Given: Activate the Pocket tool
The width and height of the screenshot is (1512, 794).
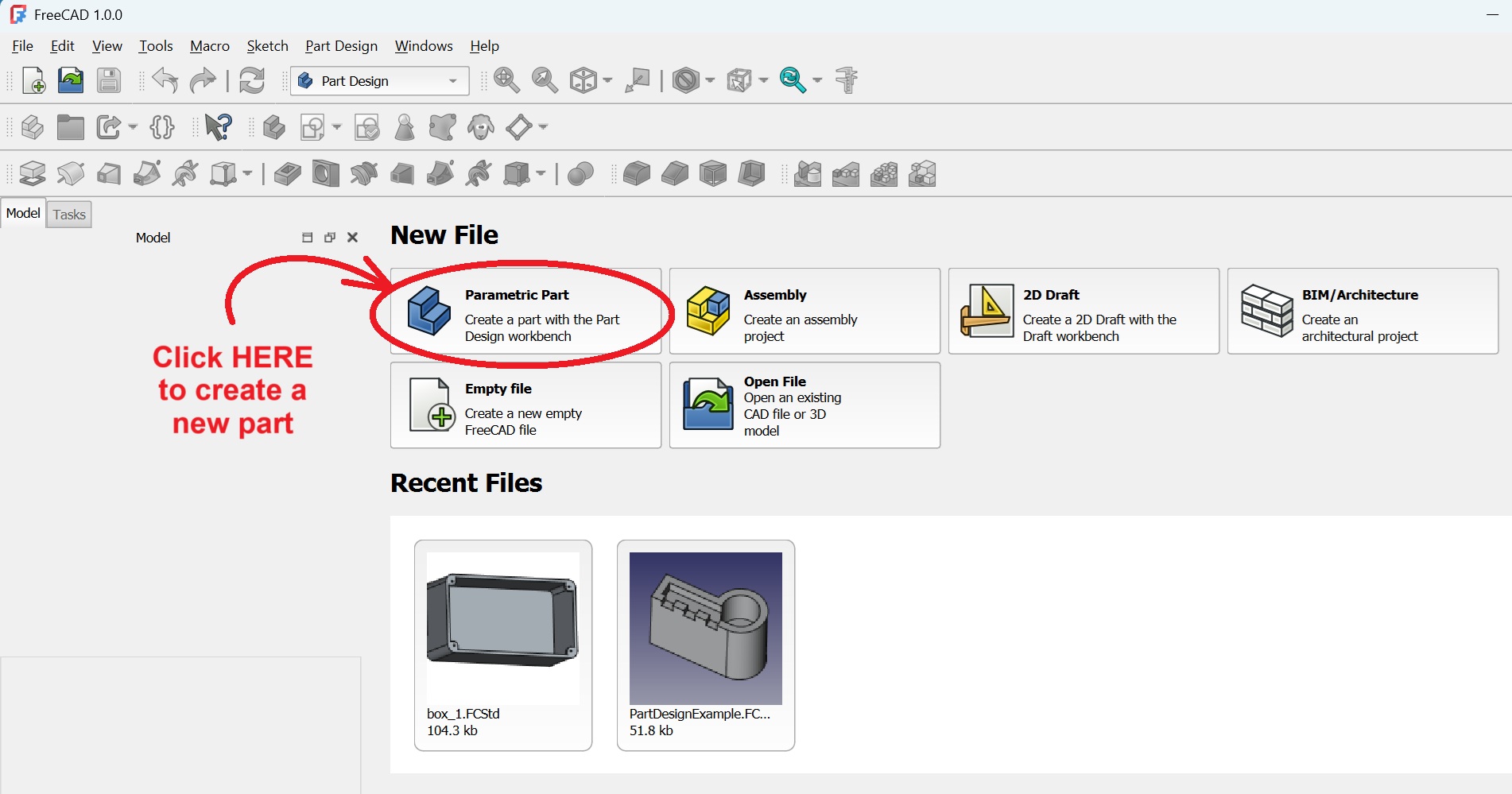Looking at the screenshot, I should (287, 173).
